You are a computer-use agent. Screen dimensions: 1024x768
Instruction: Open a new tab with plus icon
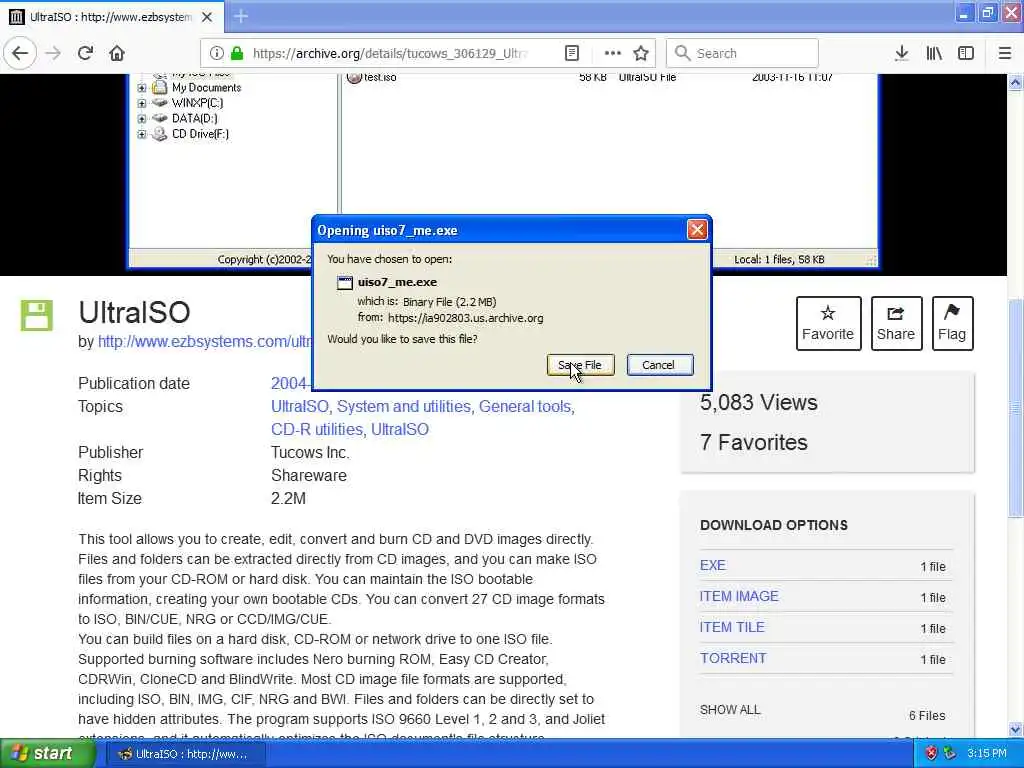pyautogui.click(x=241, y=16)
